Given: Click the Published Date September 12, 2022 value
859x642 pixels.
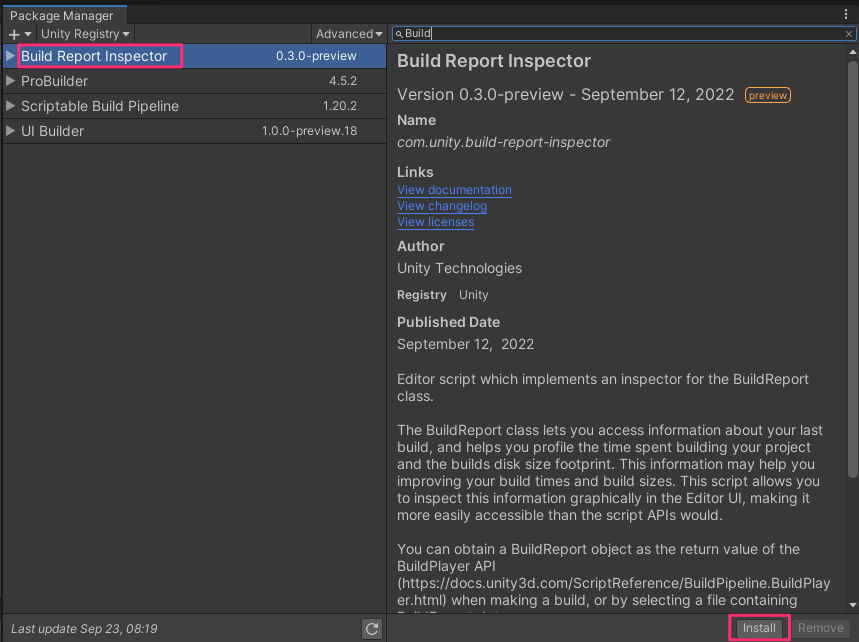Looking at the screenshot, I should [466, 344].
